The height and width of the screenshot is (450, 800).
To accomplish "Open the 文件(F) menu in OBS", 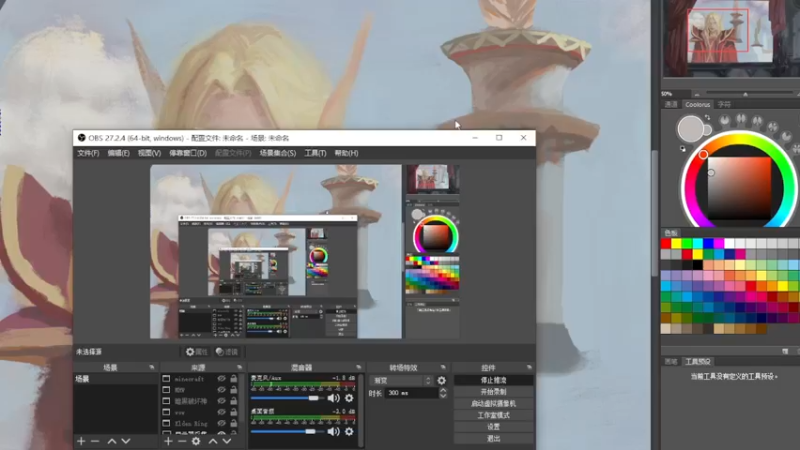I will coord(88,153).
